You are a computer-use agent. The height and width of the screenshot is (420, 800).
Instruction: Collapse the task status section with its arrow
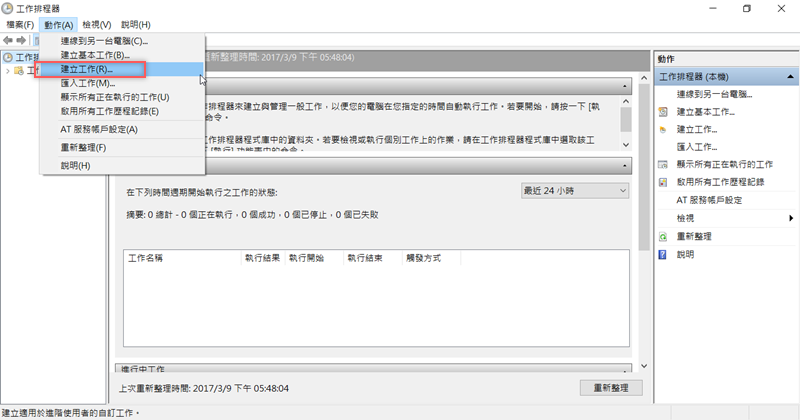(624, 166)
